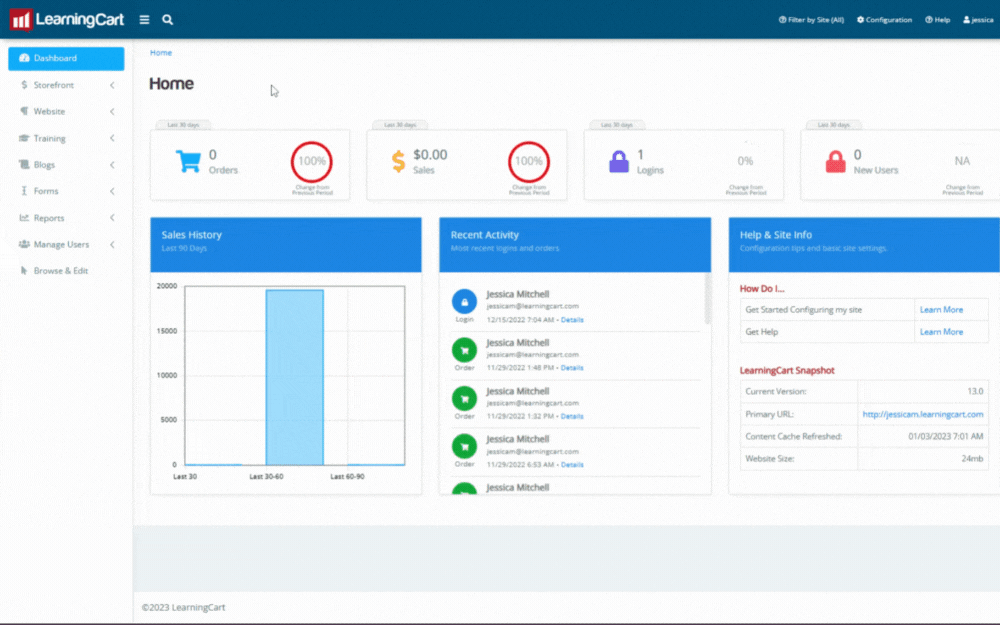Open the search magnifier icon
Image resolution: width=1000 pixels, height=625 pixels.
[167, 20]
